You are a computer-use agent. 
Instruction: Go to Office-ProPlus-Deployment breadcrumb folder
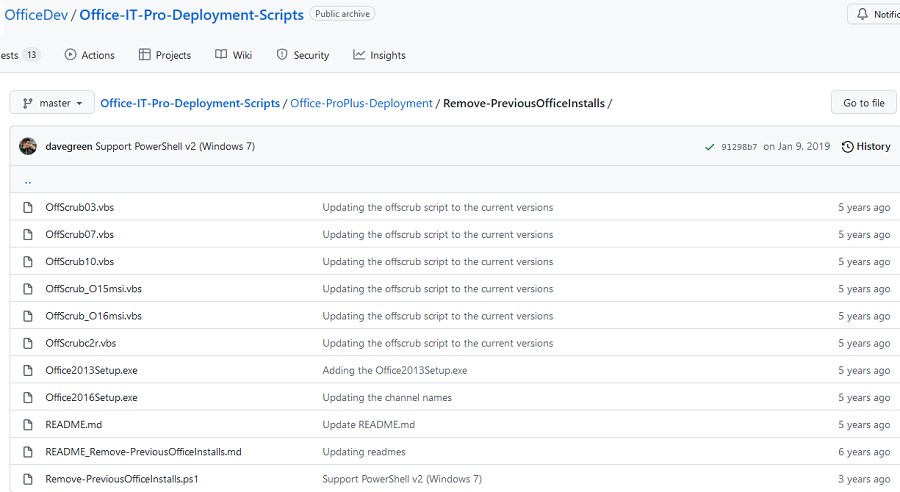tap(361, 103)
